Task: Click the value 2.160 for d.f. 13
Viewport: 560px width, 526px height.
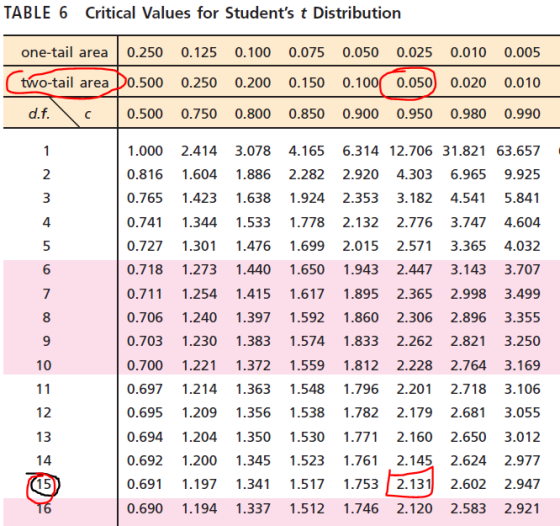Action: pos(414,437)
